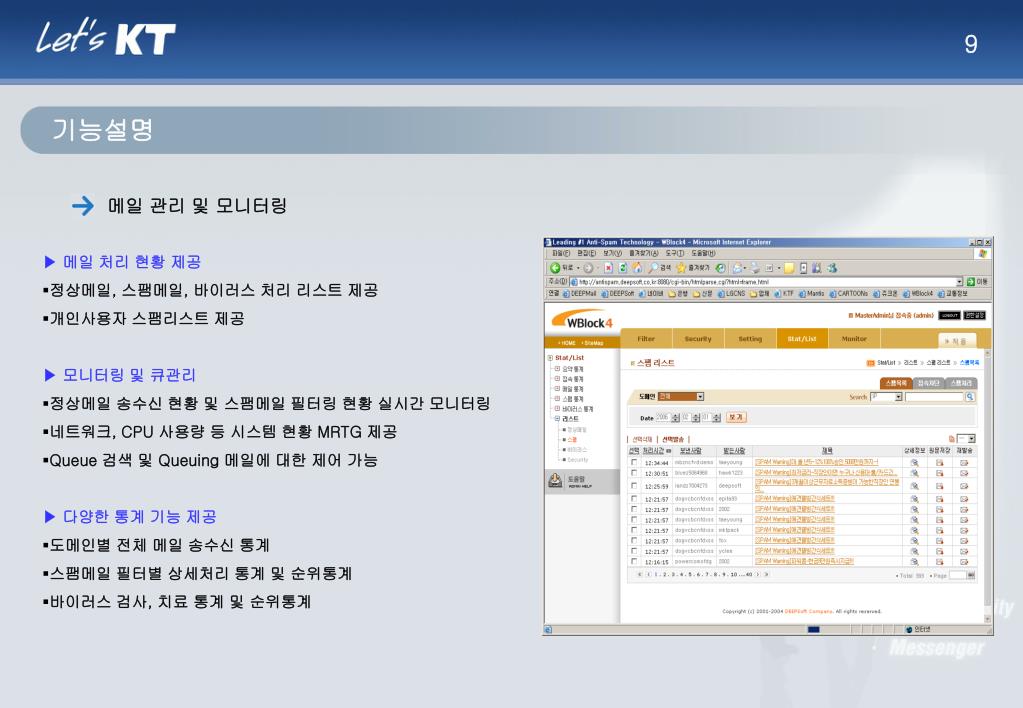Image resolution: width=1023 pixels, height=708 pixels.
Task: Open the DEEPMail links-bar shortcut
Action: [579, 294]
